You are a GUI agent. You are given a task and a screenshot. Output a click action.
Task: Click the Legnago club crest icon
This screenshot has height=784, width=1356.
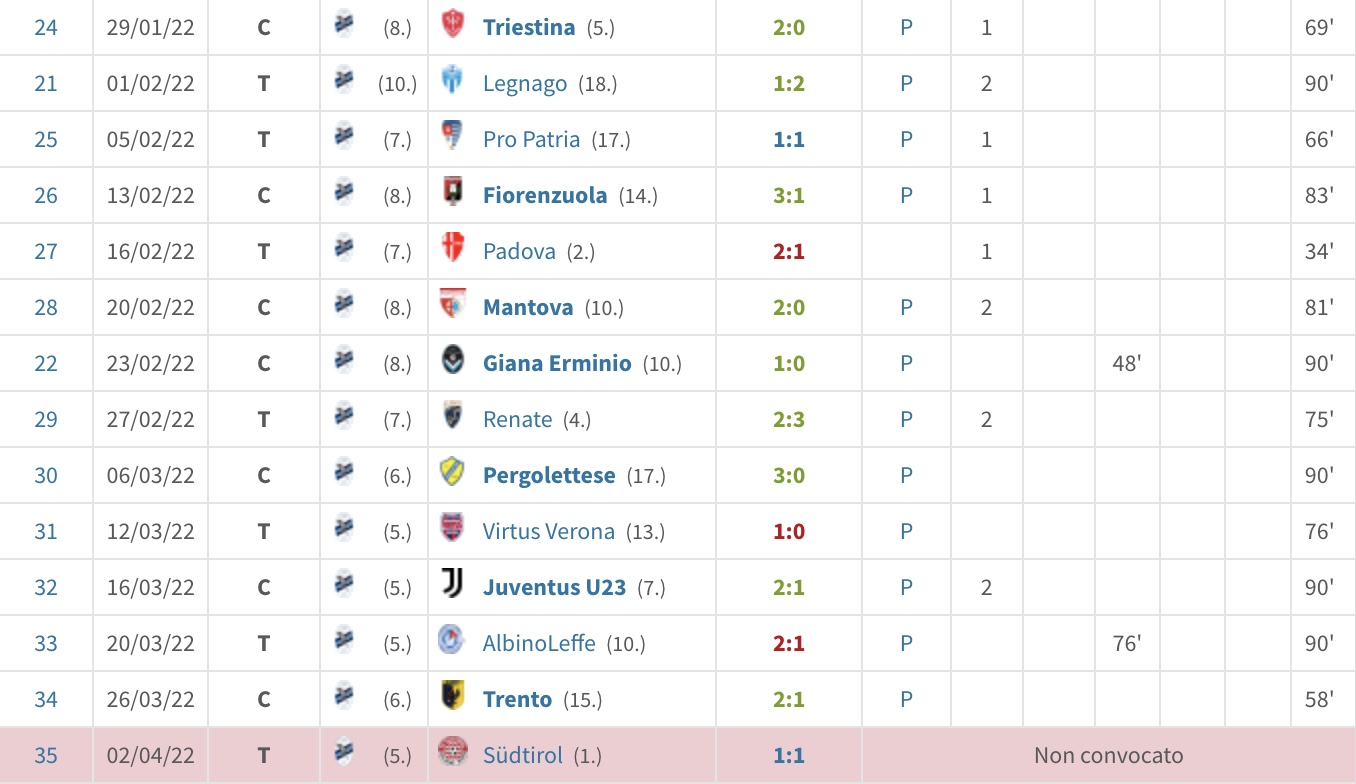(452, 83)
